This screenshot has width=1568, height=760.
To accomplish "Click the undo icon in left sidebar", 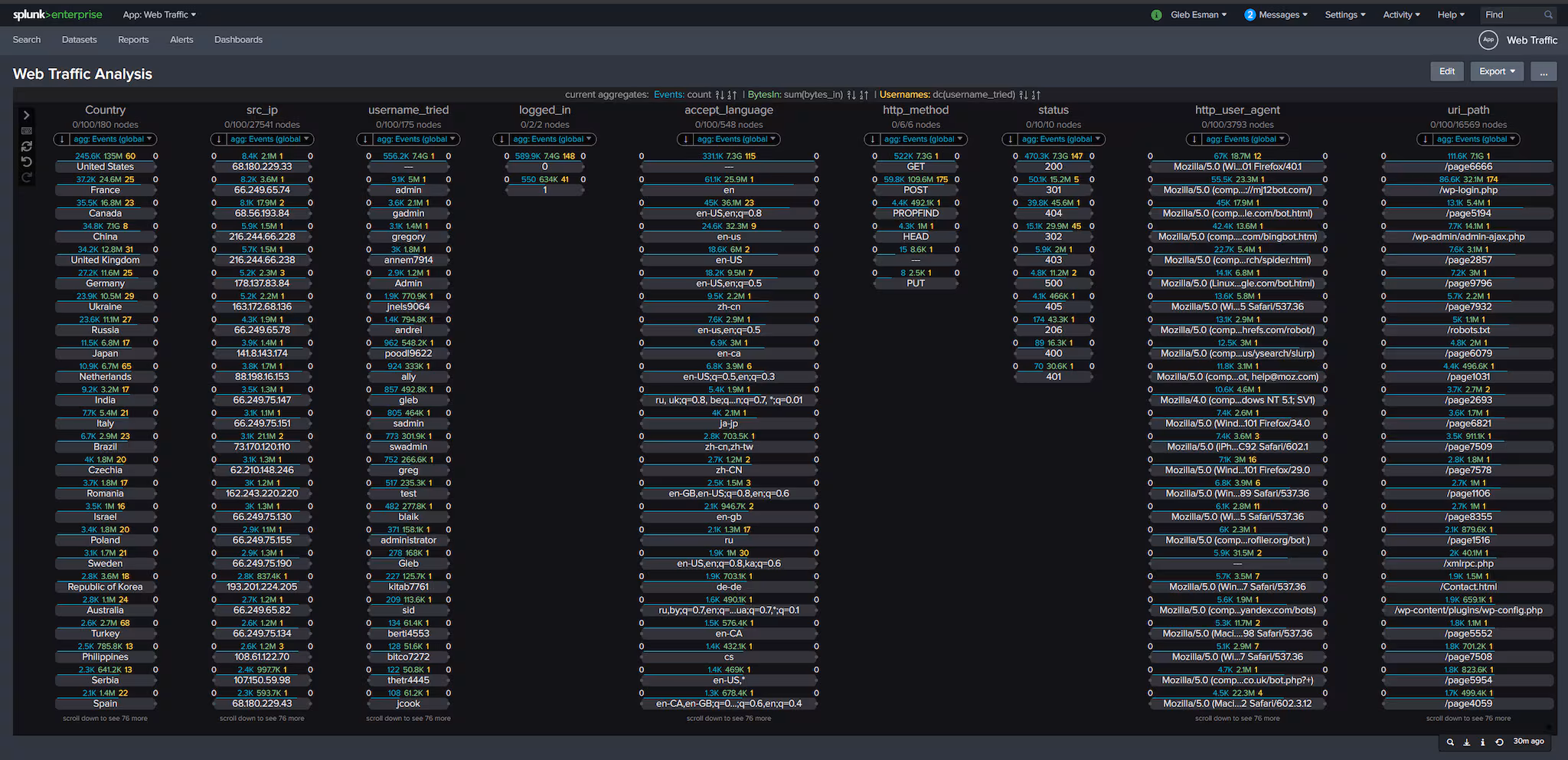I will click(26, 162).
